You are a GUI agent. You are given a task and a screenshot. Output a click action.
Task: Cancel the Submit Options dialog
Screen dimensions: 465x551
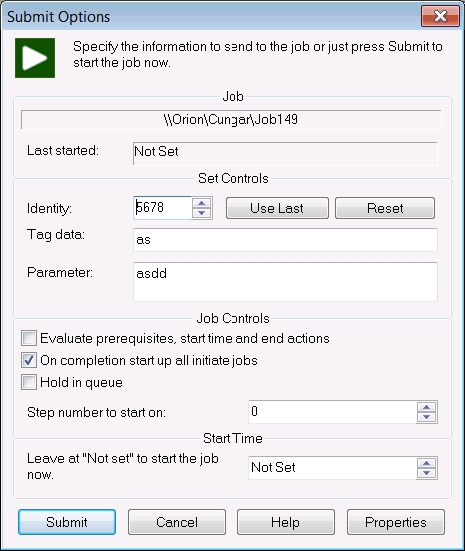point(177,522)
